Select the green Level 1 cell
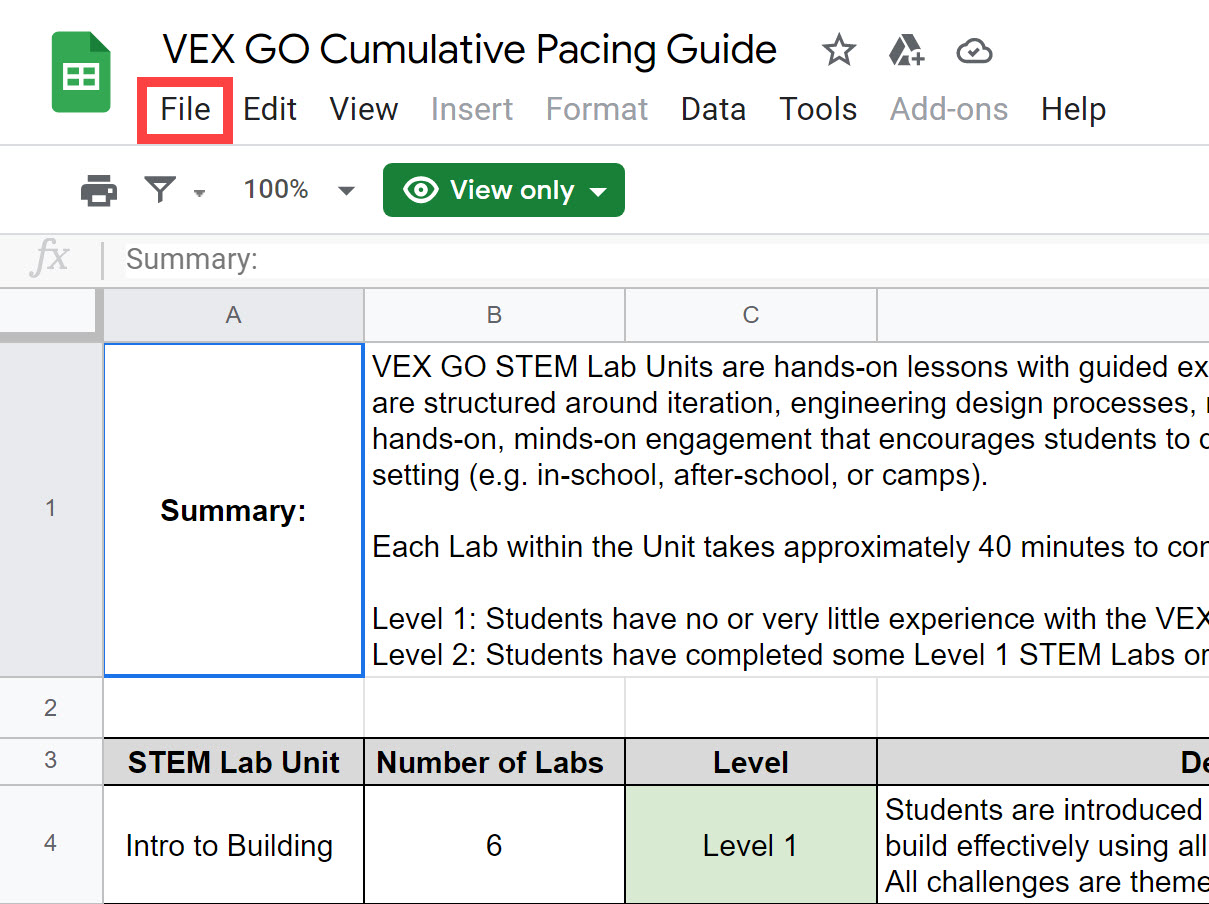1209x904 pixels. pyautogui.click(x=750, y=843)
